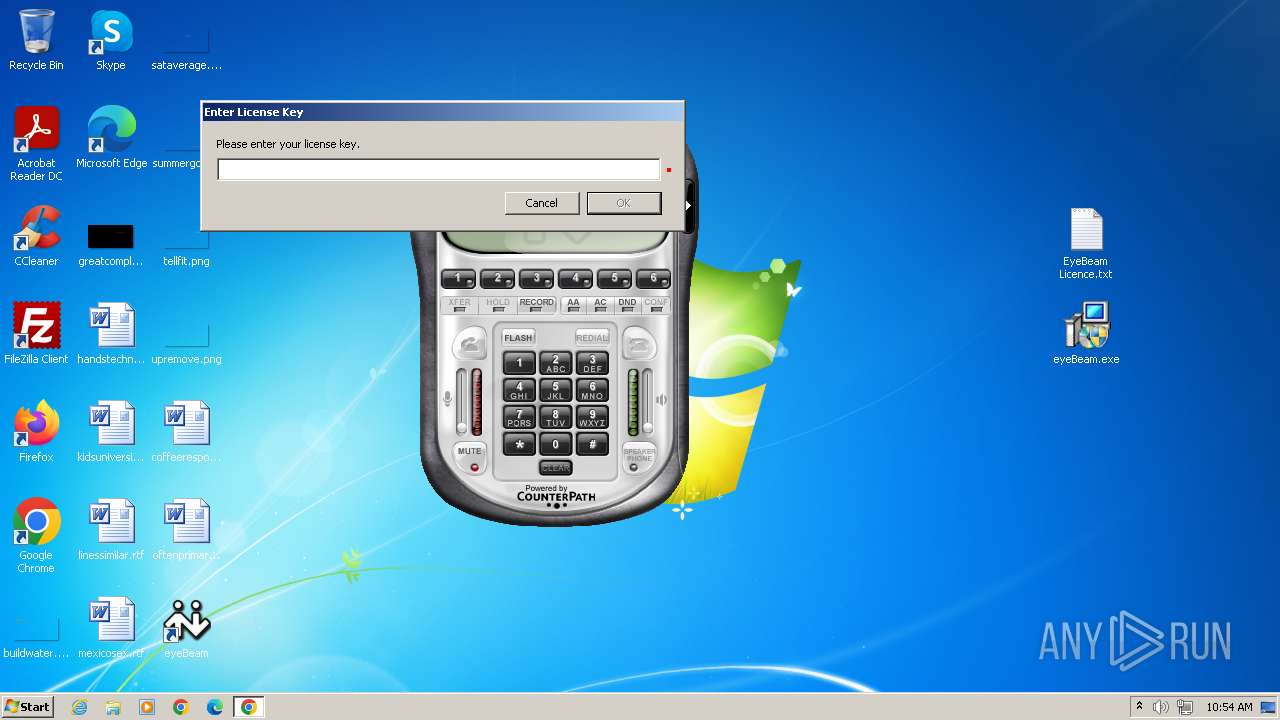Screen dimensions: 1280x720
Task: Cancel the Enter License Key dialog
Action: pyautogui.click(x=541, y=203)
